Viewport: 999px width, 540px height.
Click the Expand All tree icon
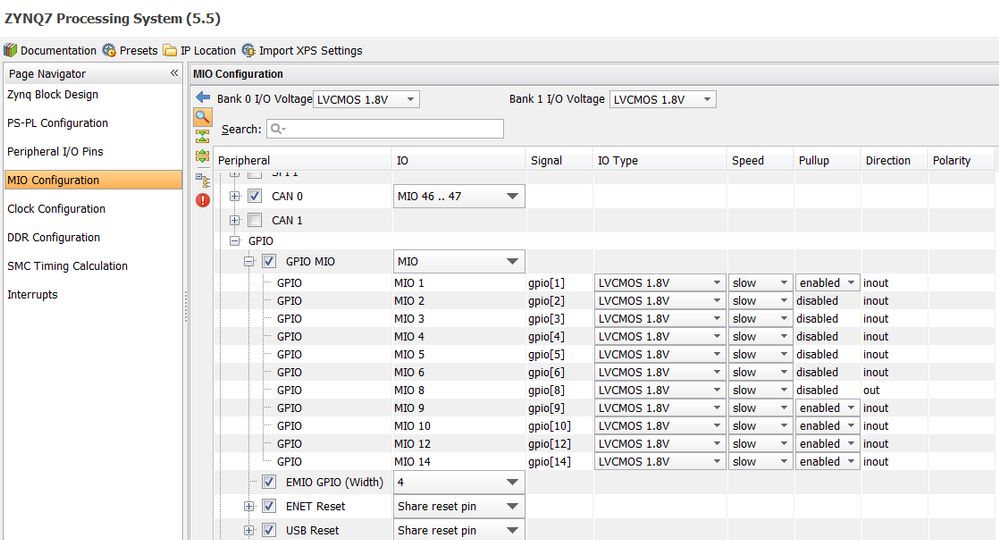203,156
